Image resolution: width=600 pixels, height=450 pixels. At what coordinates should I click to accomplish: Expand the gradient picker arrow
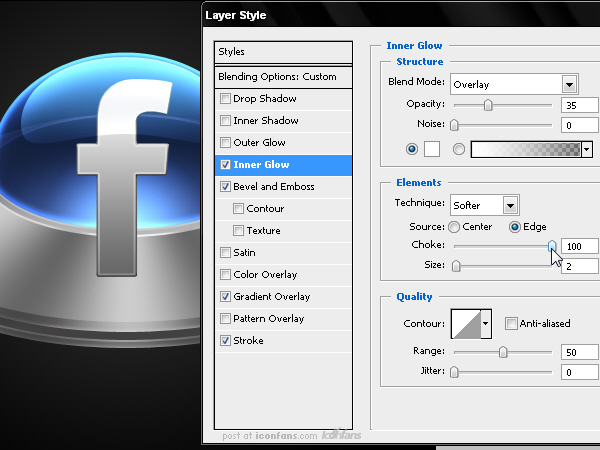click(x=587, y=149)
